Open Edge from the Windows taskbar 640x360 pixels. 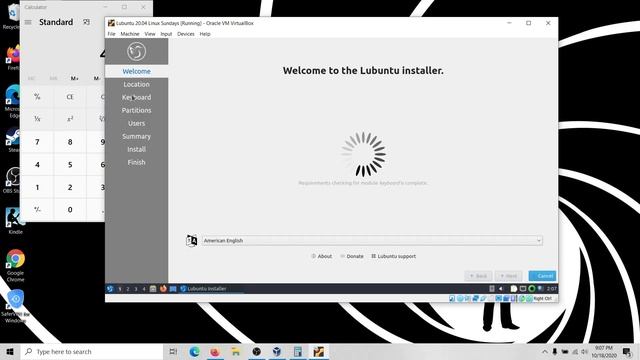coord(194,351)
